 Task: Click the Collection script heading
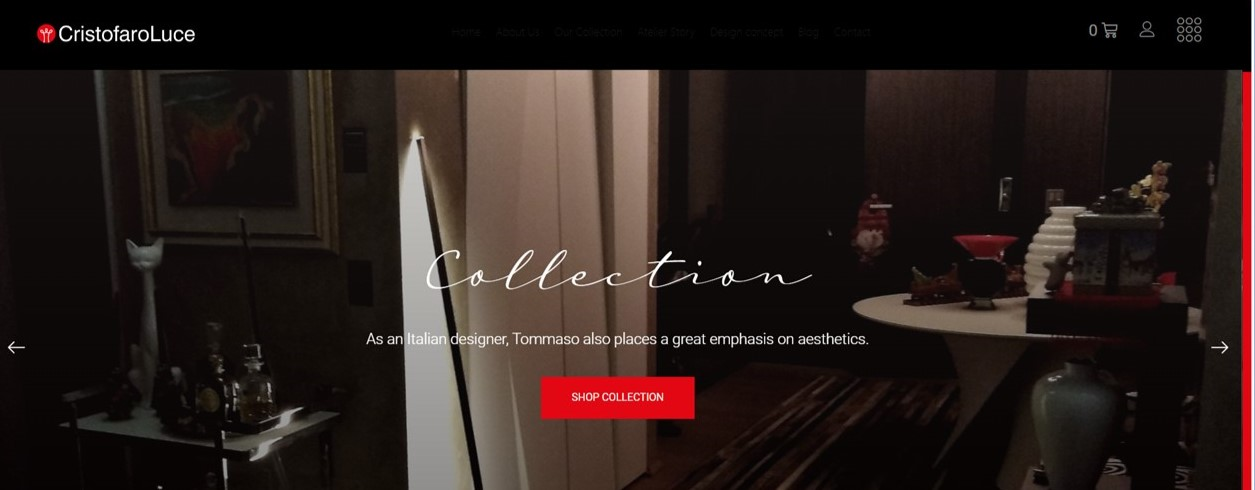click(618, 272)
